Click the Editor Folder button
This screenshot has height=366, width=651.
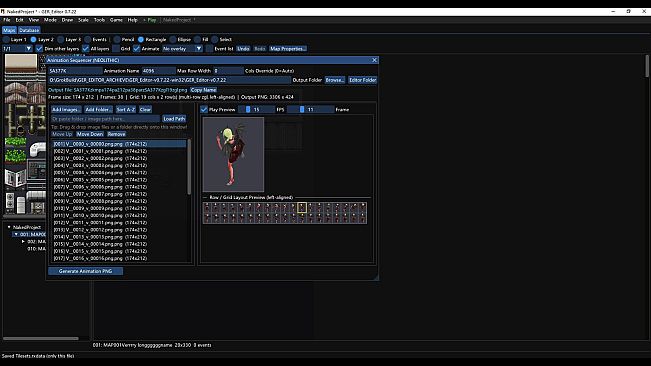coord(362,80)
